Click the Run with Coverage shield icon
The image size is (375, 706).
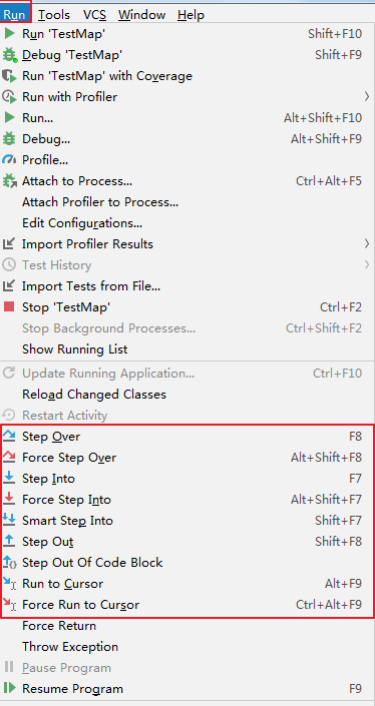9,76
